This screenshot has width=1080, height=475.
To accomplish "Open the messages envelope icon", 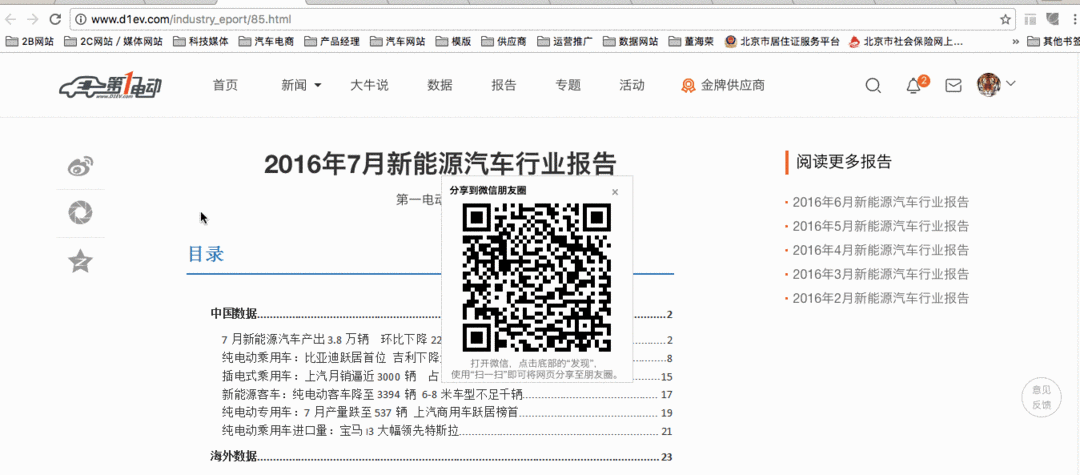I will pos(953,85).
